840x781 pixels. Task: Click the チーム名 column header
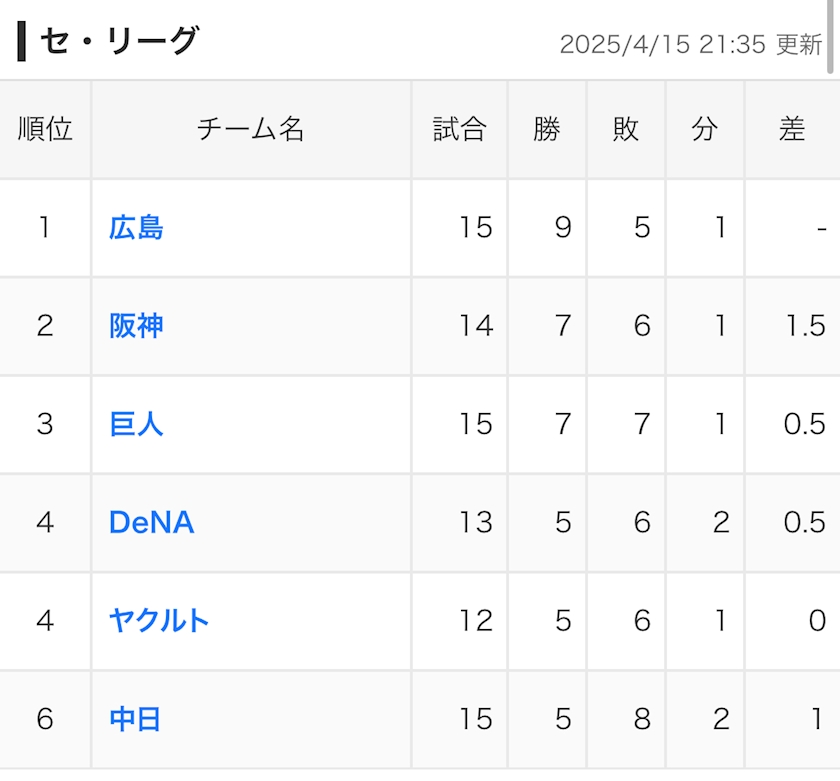coord(251,129)
